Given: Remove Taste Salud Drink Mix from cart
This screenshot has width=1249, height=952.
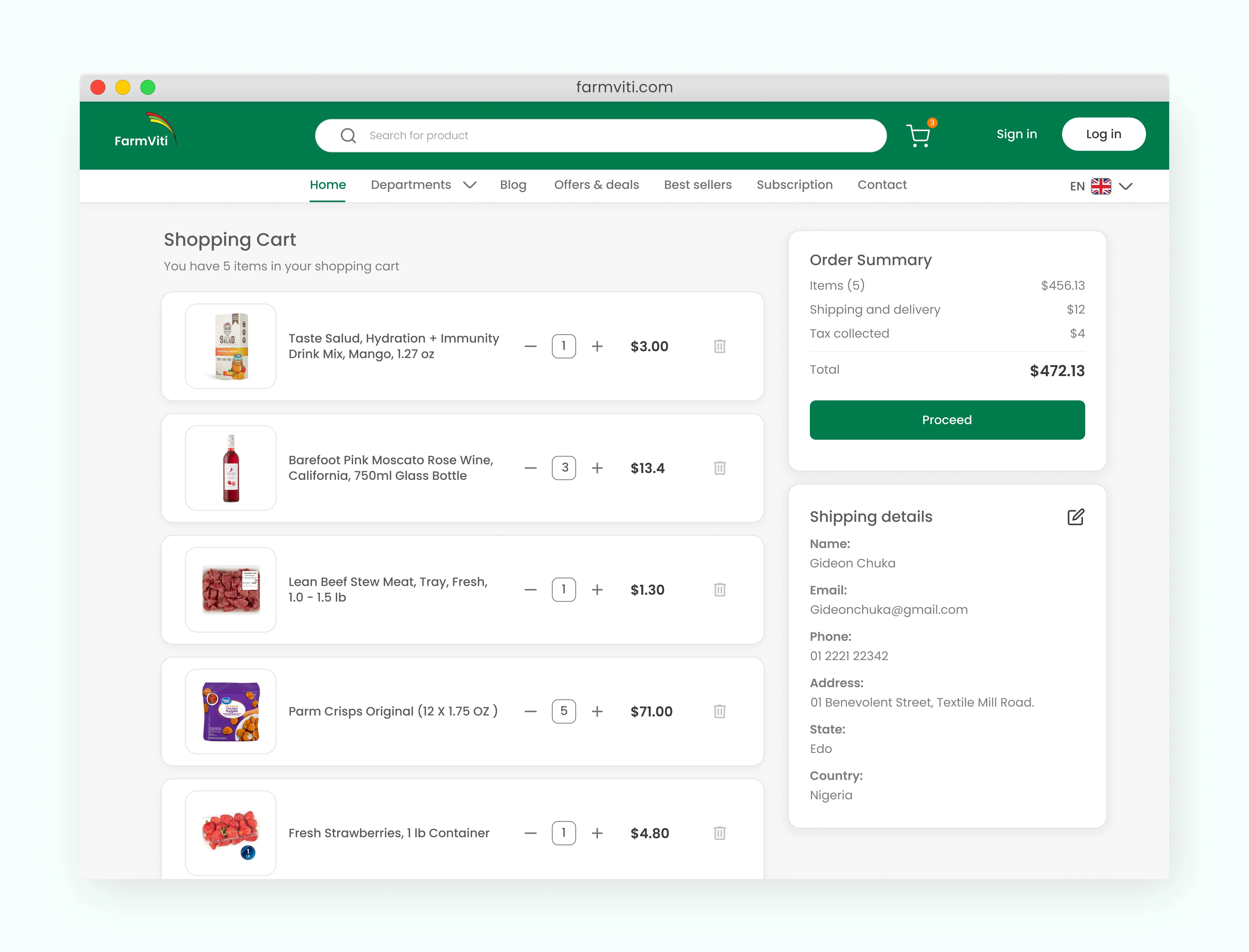Looking at the screenshot, I should [x=720, y=346].
